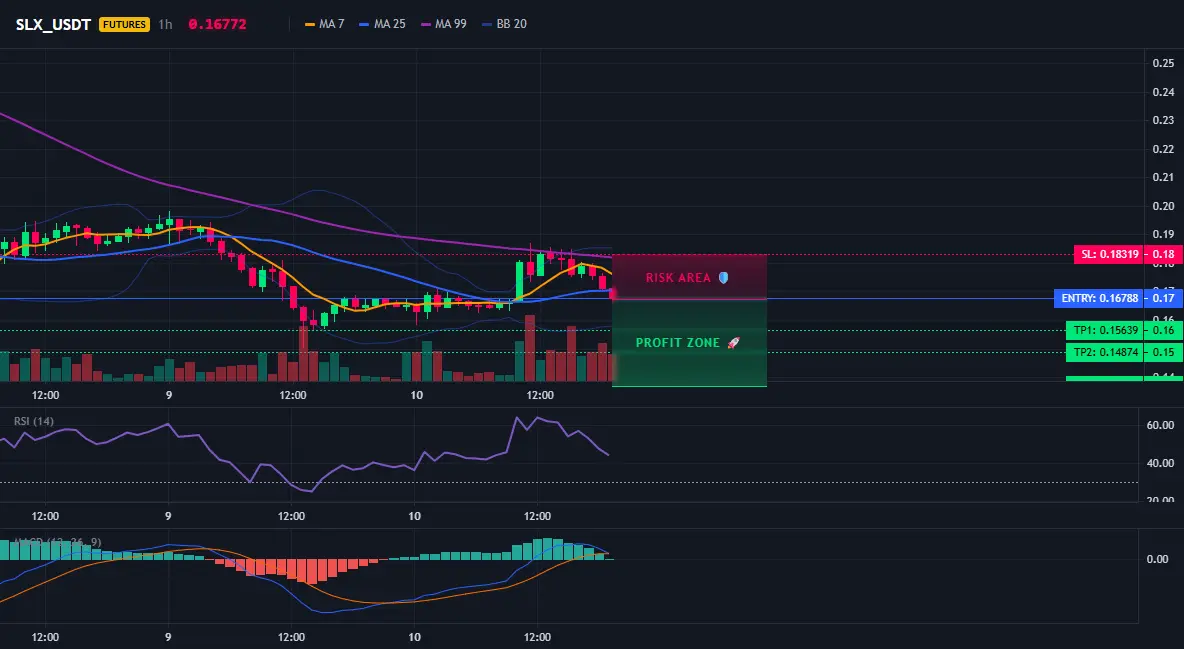The image size is (1184, 649).
Task: Click the blue MA 25 color dash
Action: (364, 24)
